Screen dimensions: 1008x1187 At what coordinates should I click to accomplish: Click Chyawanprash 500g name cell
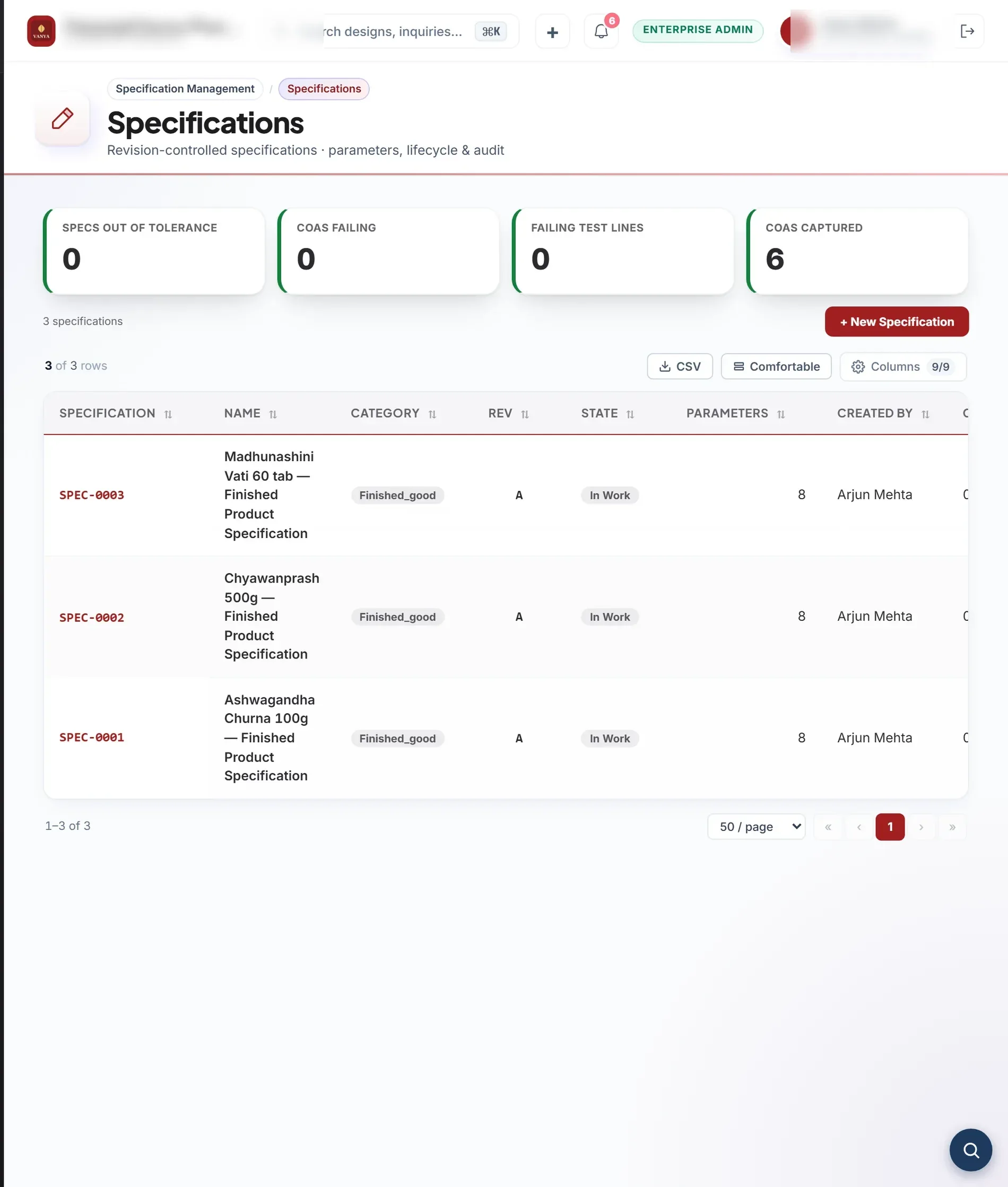click(272, 616)
